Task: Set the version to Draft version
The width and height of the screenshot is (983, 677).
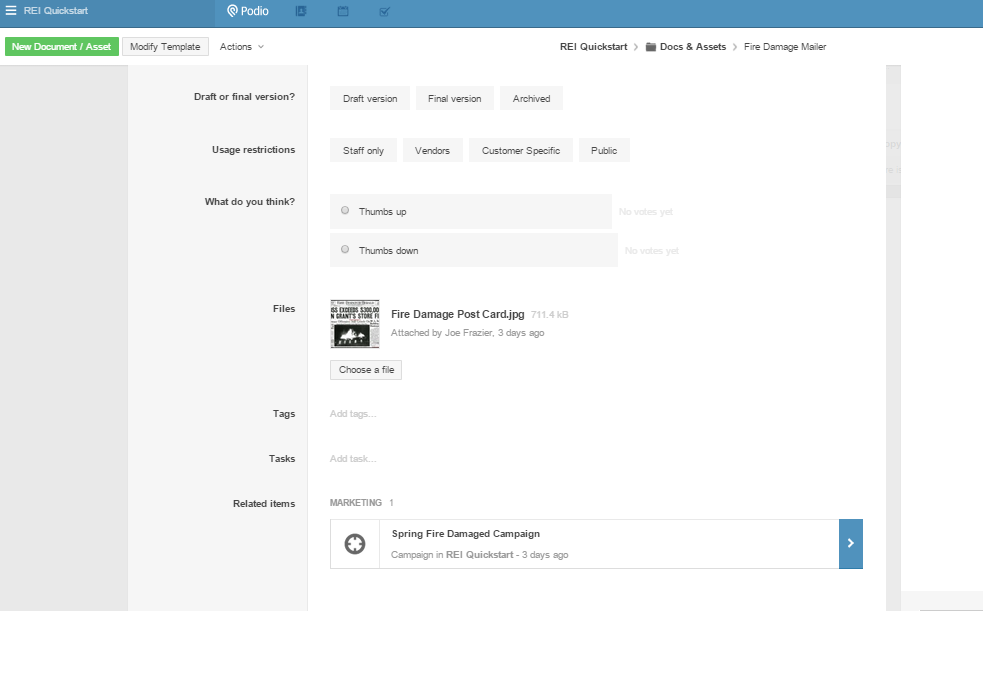Action: 370,98
